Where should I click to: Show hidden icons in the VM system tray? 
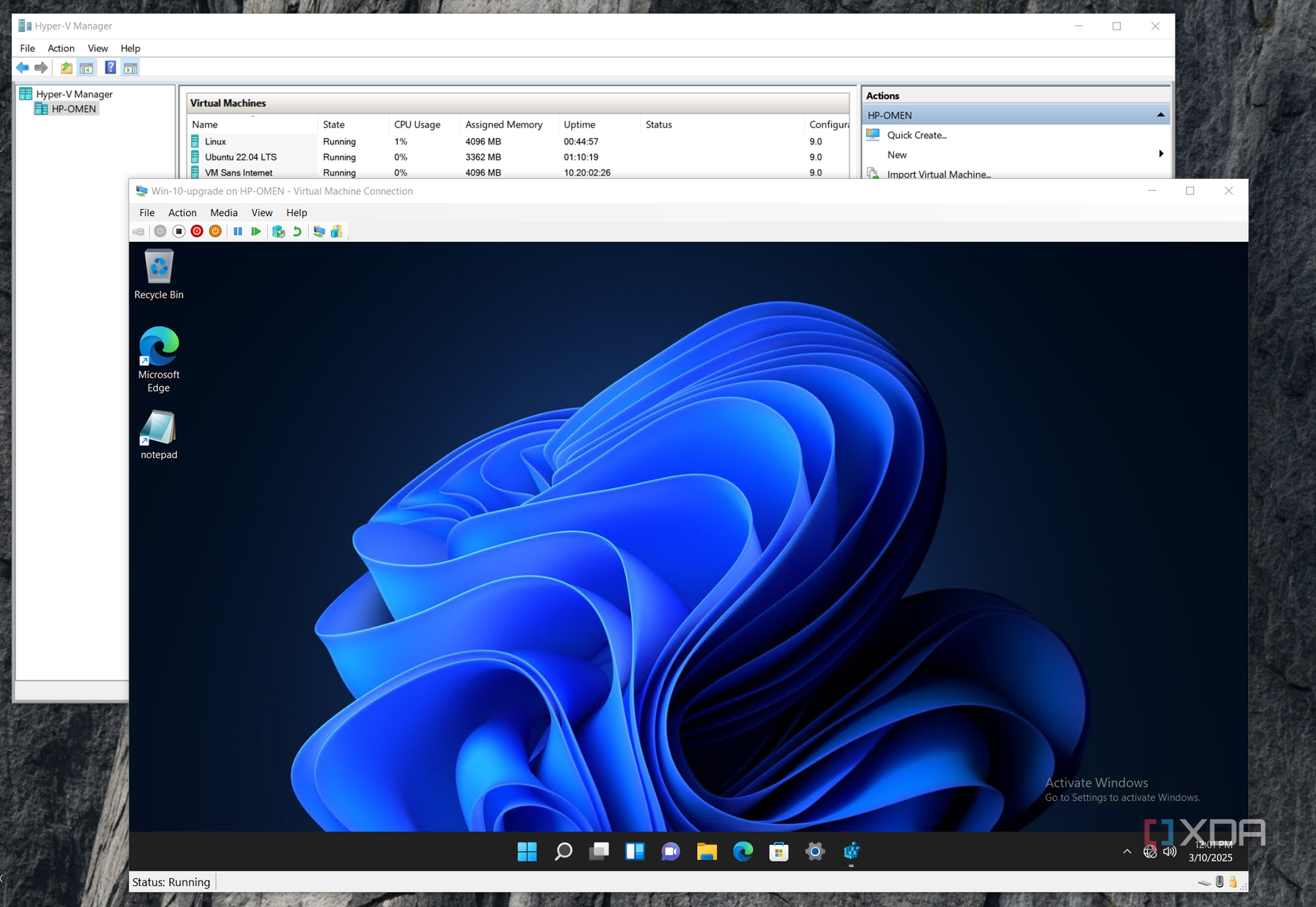click(1127, 851)
